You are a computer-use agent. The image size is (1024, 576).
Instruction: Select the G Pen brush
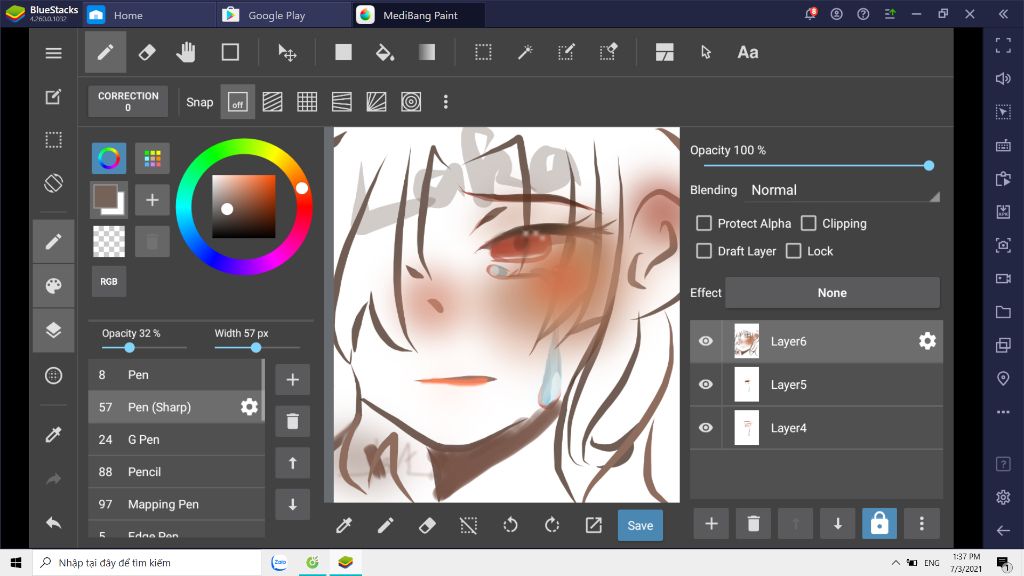(x=175, y=440)
